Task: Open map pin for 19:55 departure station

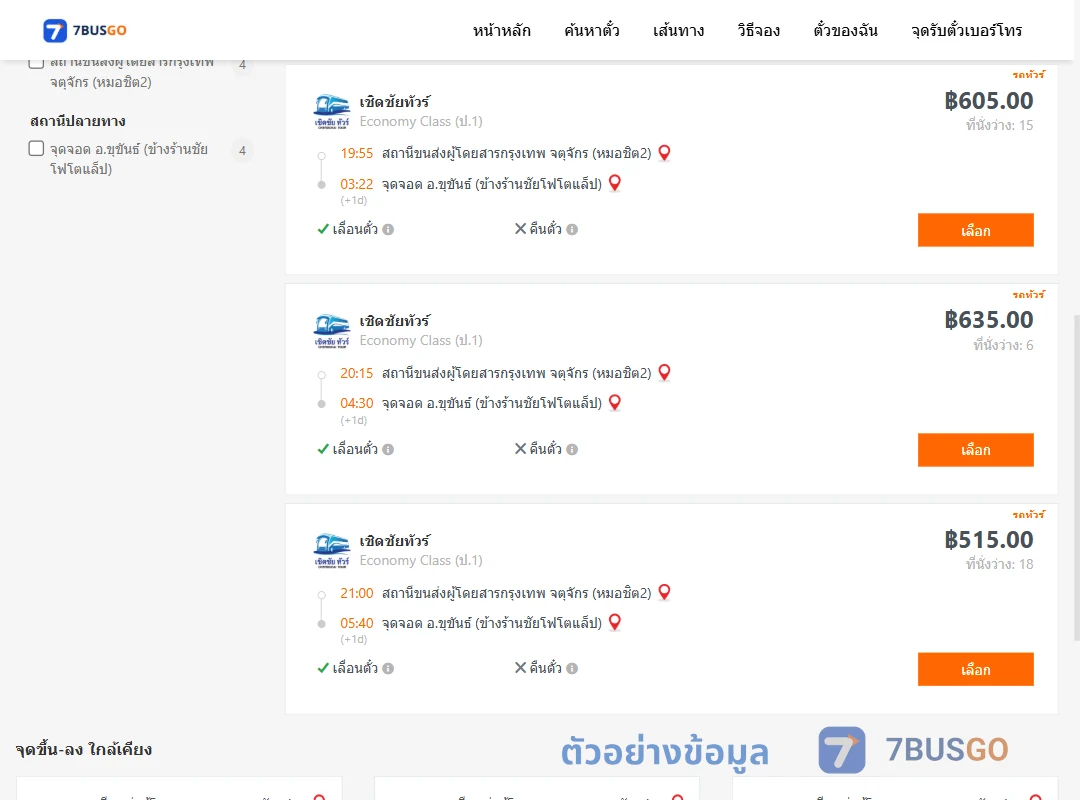Action: [664, 153]
